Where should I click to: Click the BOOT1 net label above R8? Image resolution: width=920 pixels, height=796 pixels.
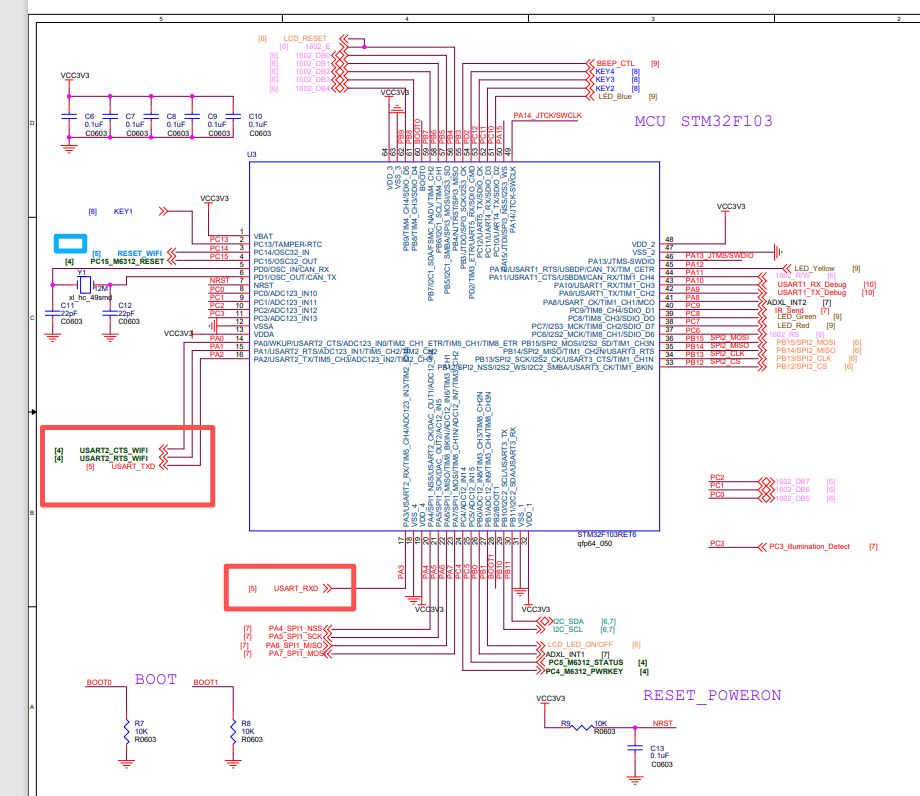tap(205, 682)
